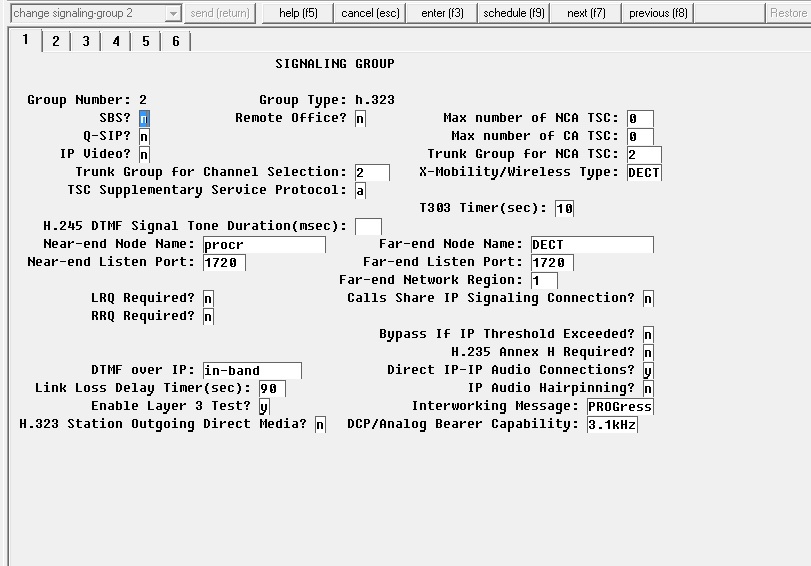
Task: Click the schedule (f9) button
Action: point(514,13)
